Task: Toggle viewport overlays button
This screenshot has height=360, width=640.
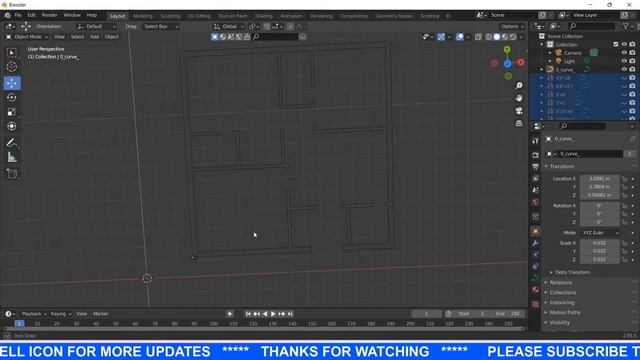Action: (x=460, y=37)
